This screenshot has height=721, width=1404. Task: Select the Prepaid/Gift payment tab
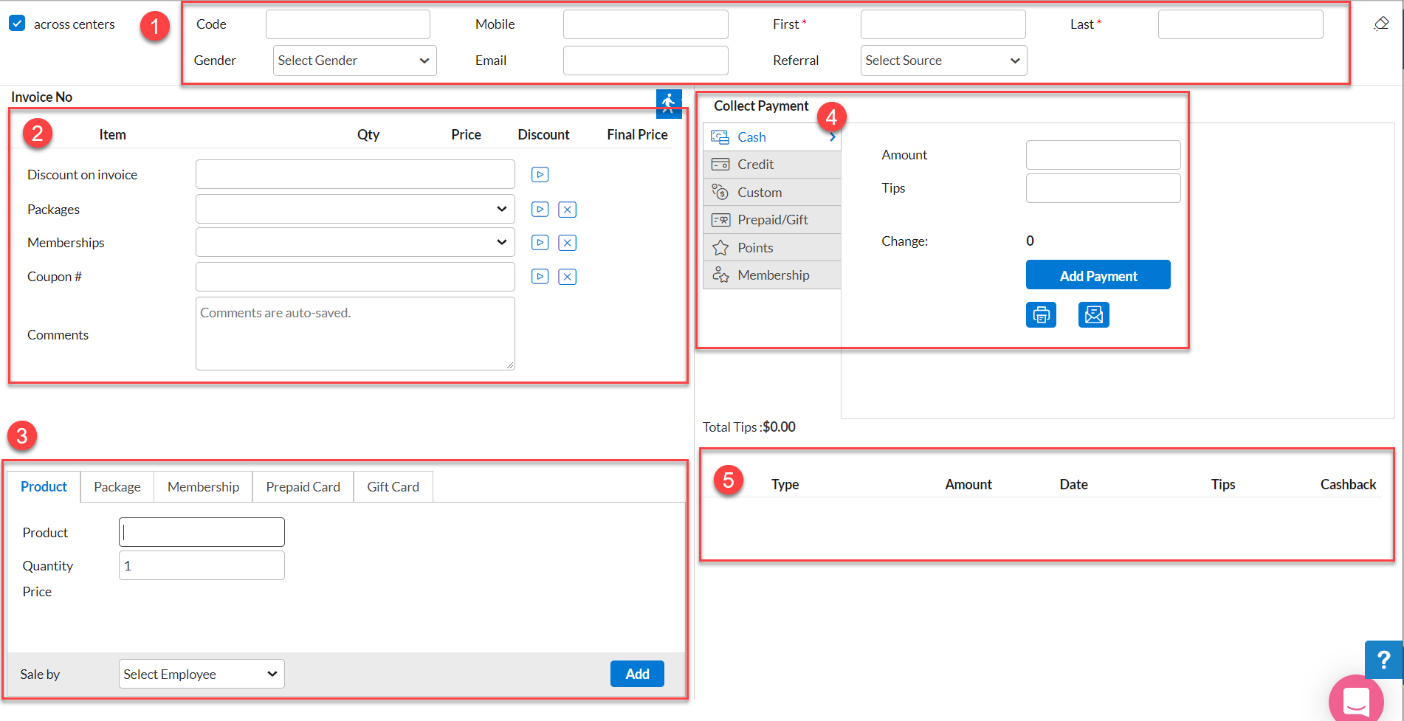click(x=772, y=220)
